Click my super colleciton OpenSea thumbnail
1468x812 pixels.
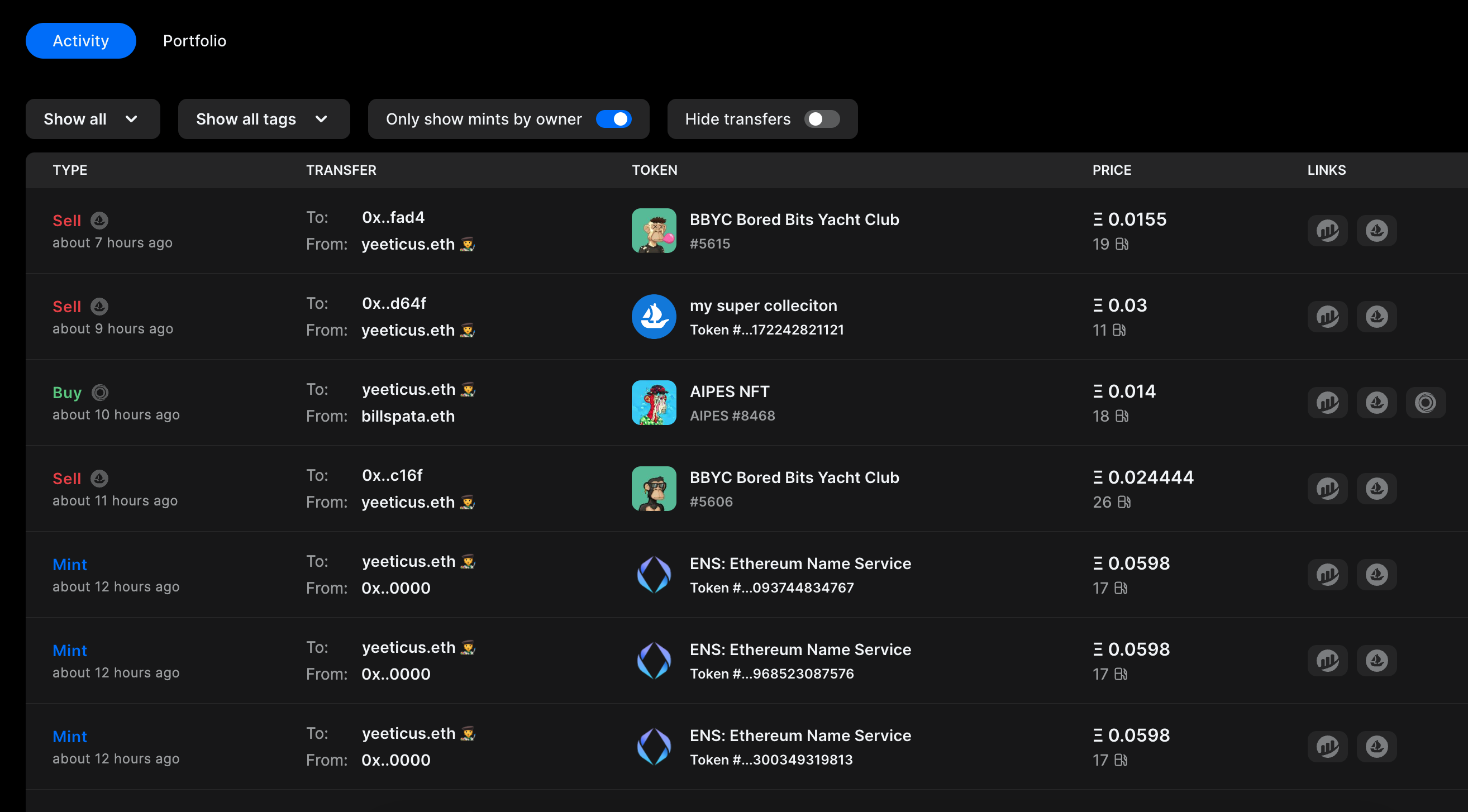(654, 317)
